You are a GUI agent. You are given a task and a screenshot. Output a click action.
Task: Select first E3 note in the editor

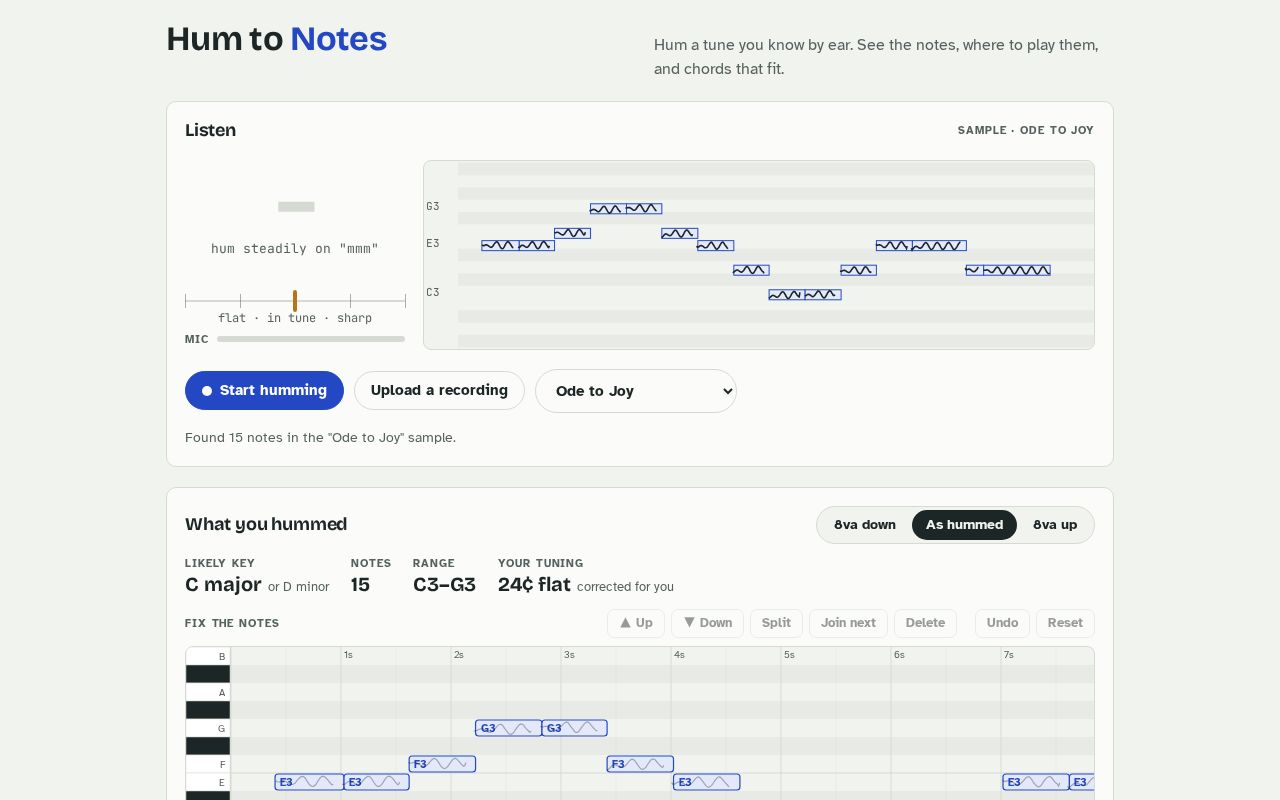[x=309, y=782]
